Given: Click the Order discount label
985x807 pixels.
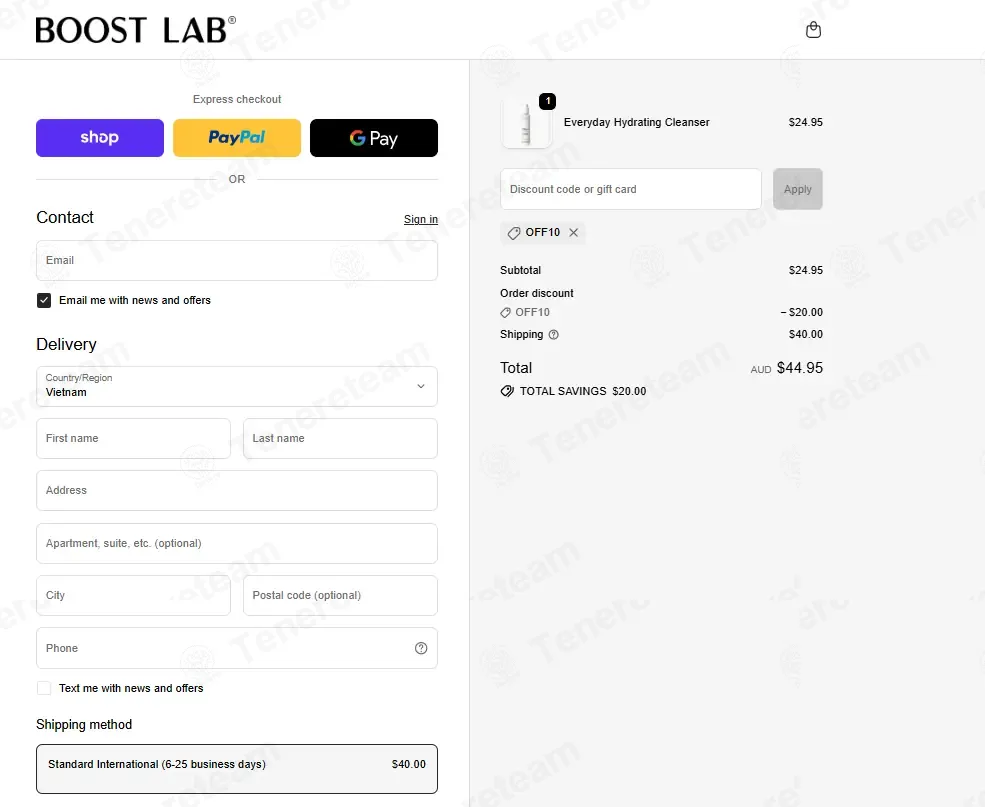Looking at the screenshot, I should (536, 293).
